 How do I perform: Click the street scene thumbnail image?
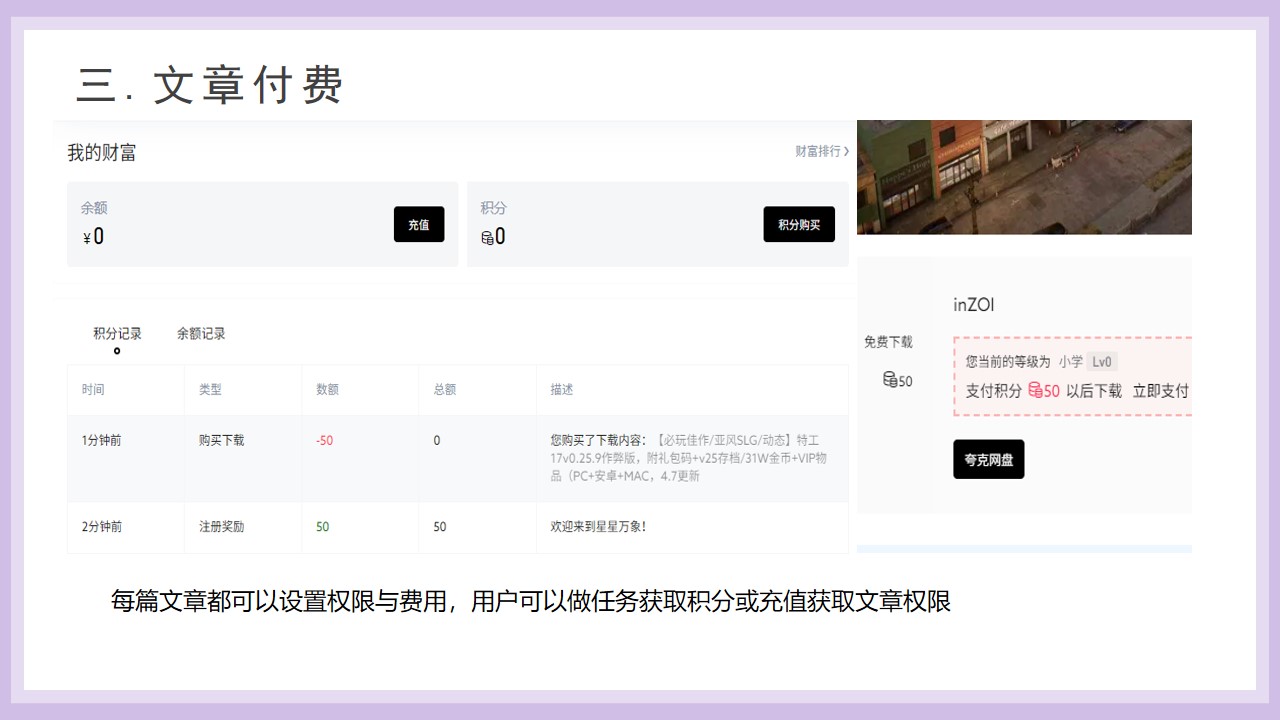pos(1024,177)
